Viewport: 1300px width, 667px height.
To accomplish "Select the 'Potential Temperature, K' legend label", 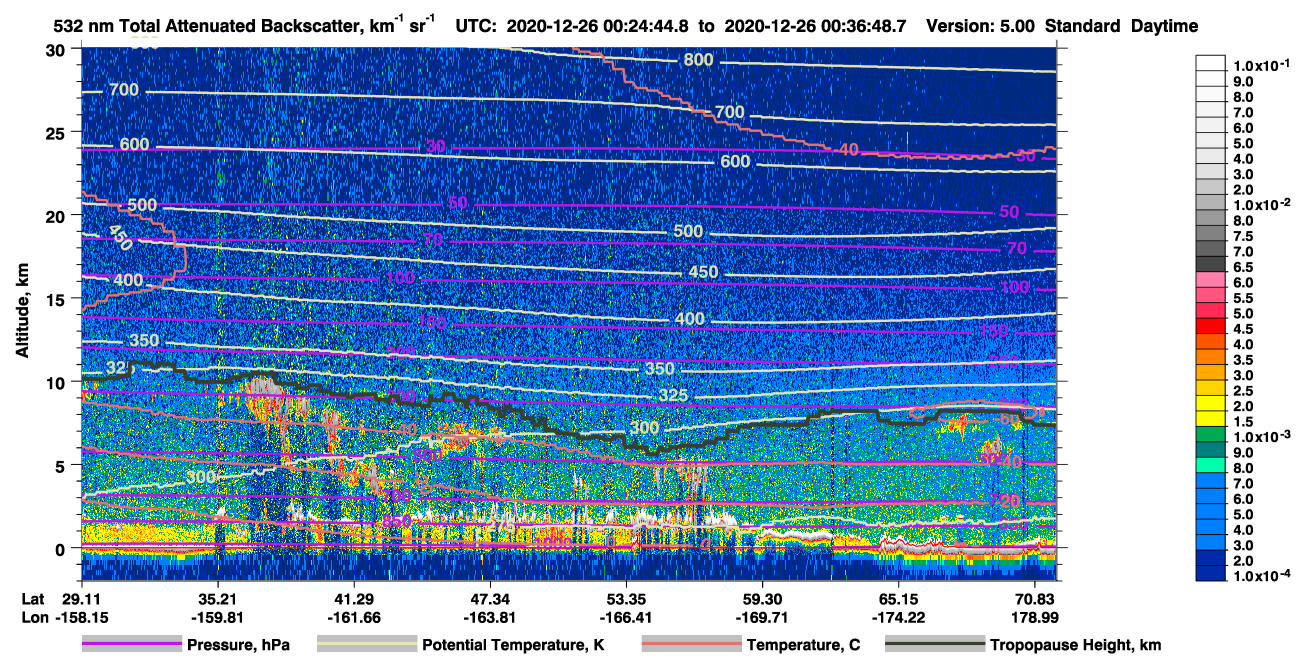I will pos(513,646).
